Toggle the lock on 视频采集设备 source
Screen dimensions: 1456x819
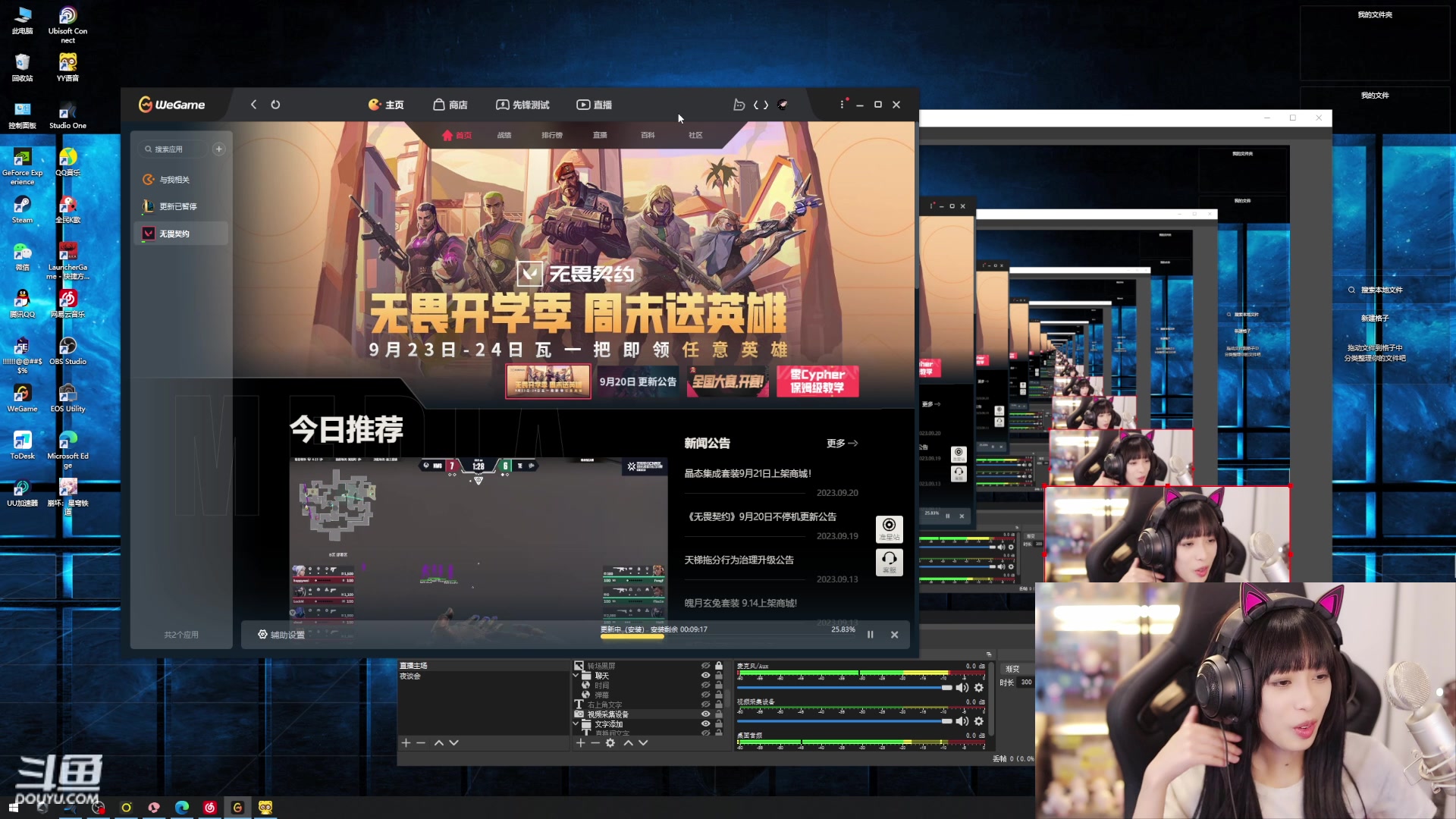pyautogui.click(x=719, y=714)
